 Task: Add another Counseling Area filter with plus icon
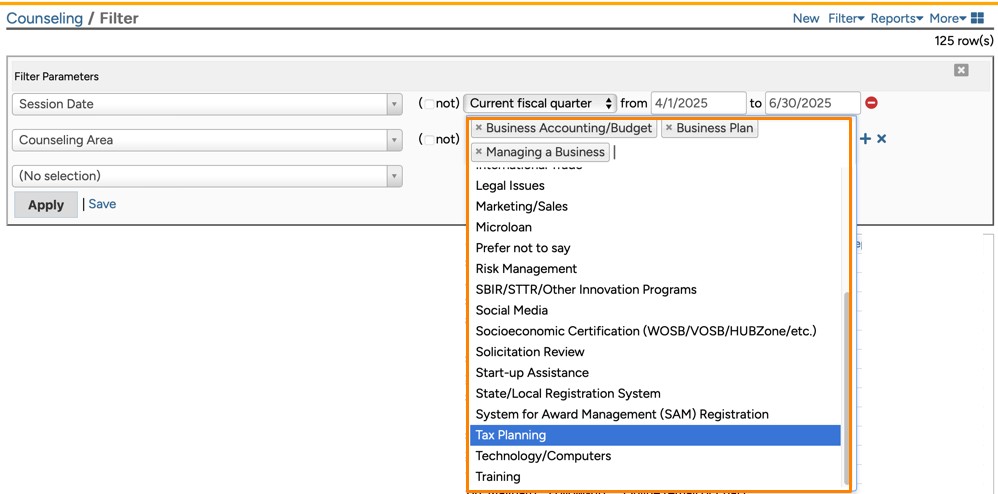[x=865, y=139]
